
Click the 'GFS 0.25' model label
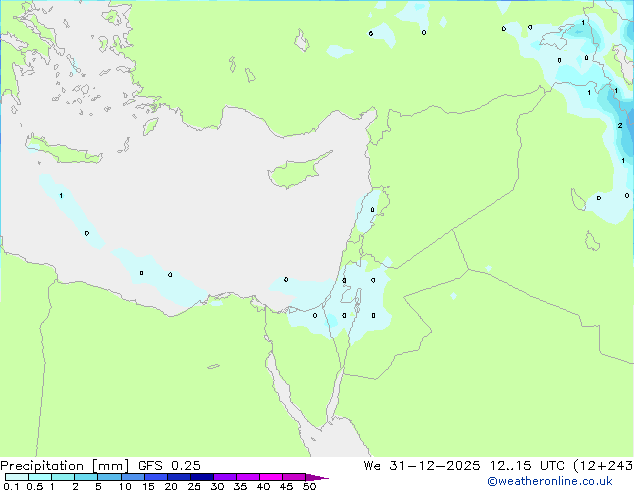[x=169, y=466]
